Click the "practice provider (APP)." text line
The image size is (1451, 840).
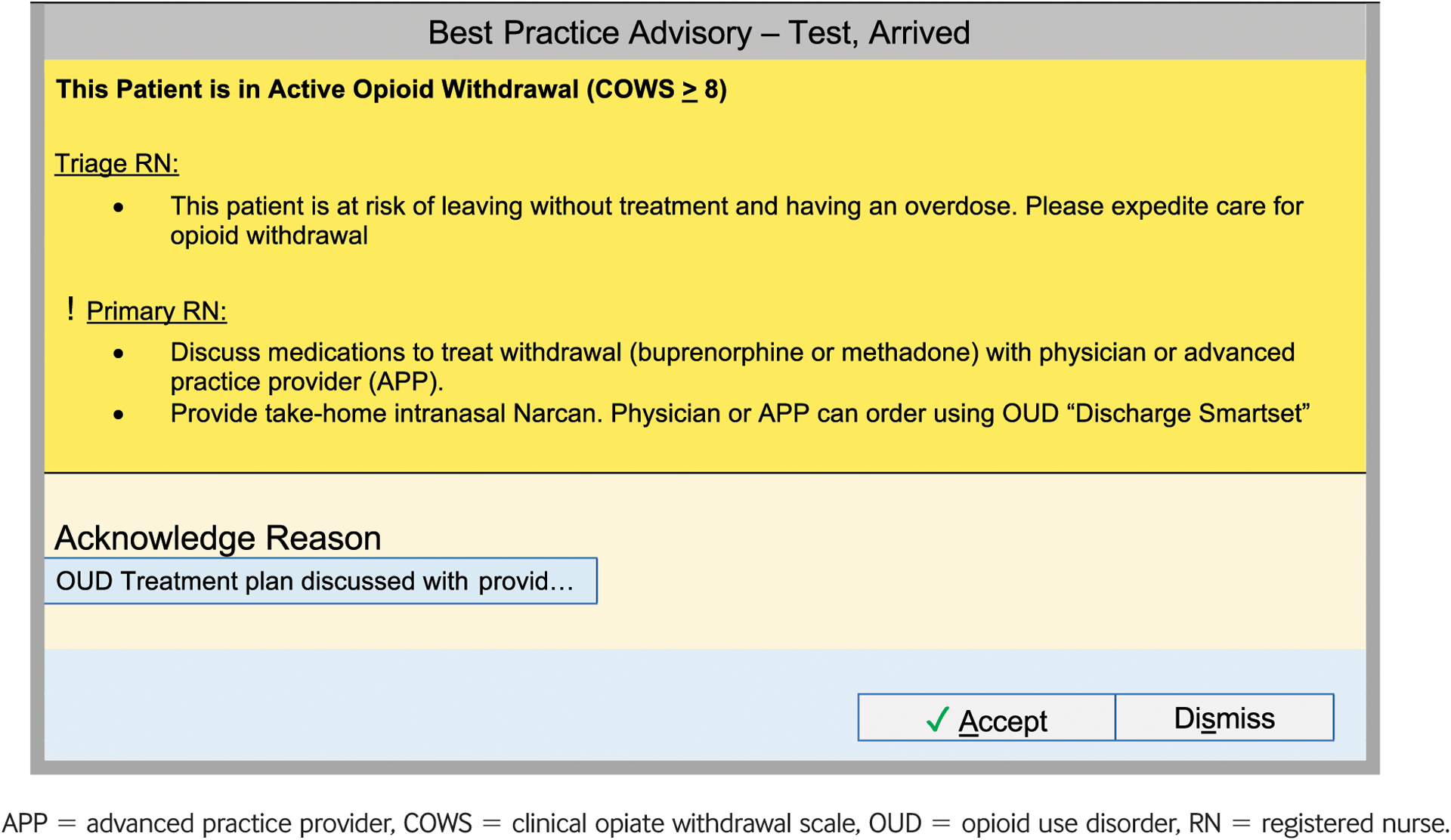click(x=306, y=382)
